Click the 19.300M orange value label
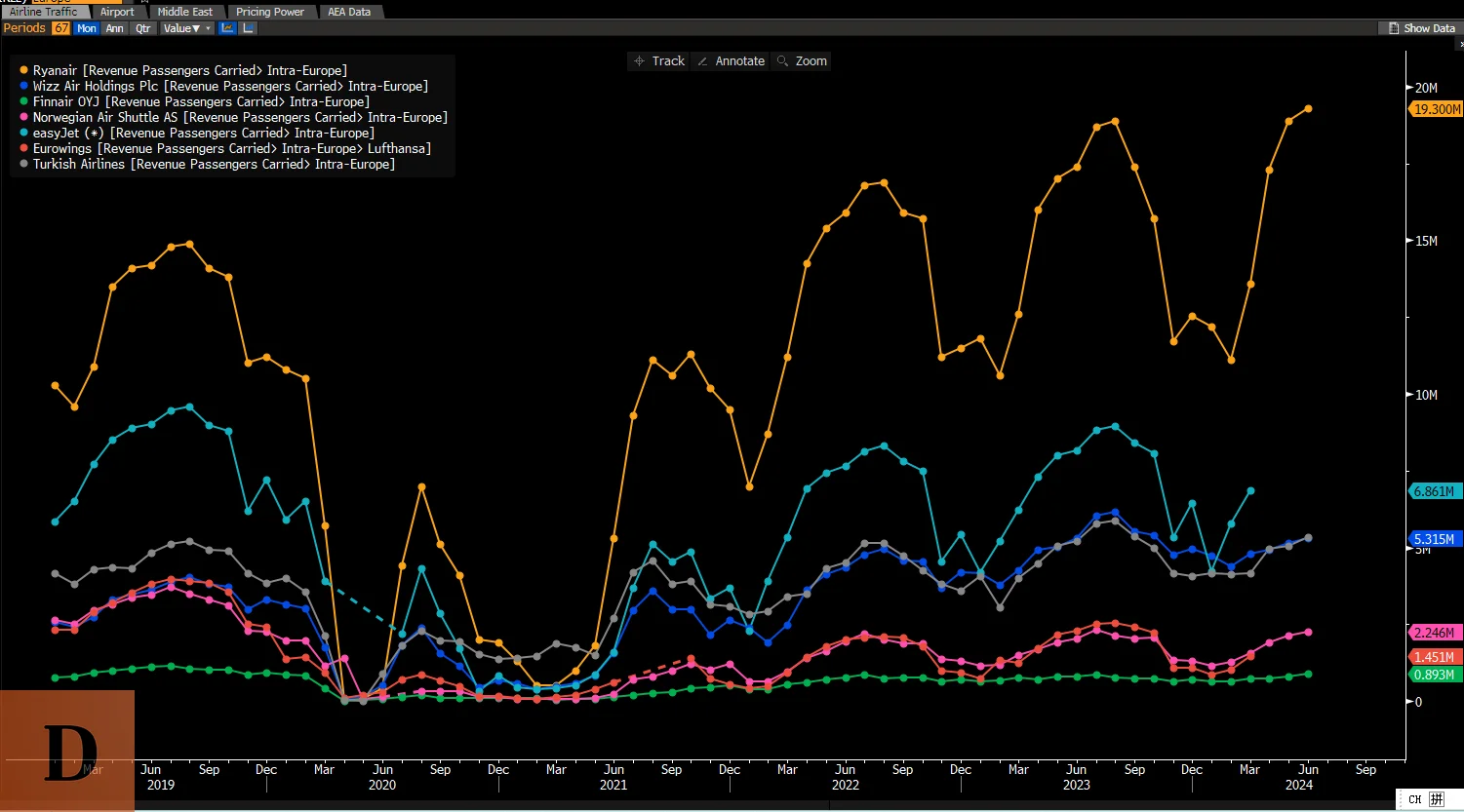 click(x=1436, y=109)
